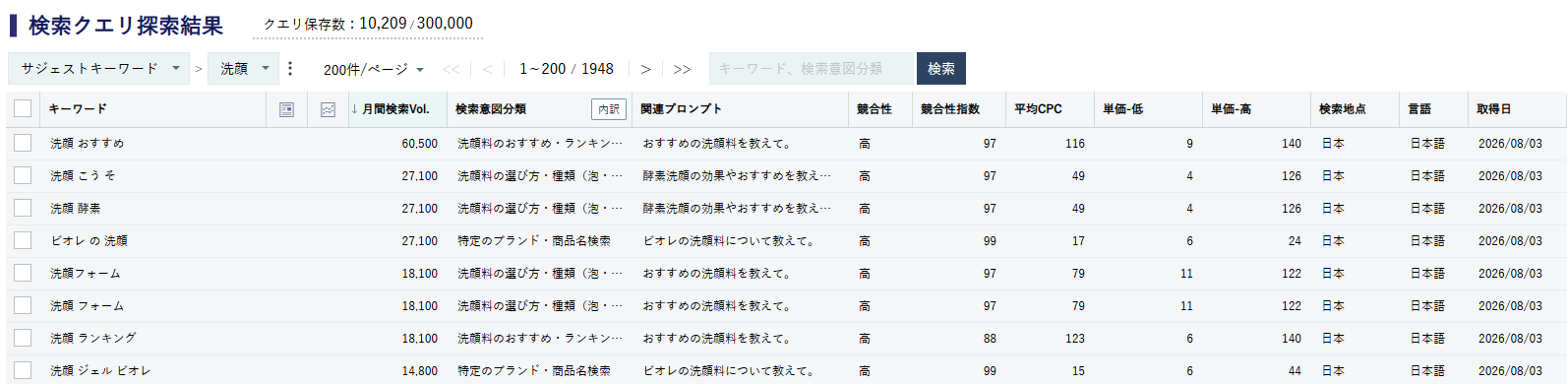Open the 洗顔 keyword dropdown
This screenshot has width=1568, height=384.
(x=243, y=69)
